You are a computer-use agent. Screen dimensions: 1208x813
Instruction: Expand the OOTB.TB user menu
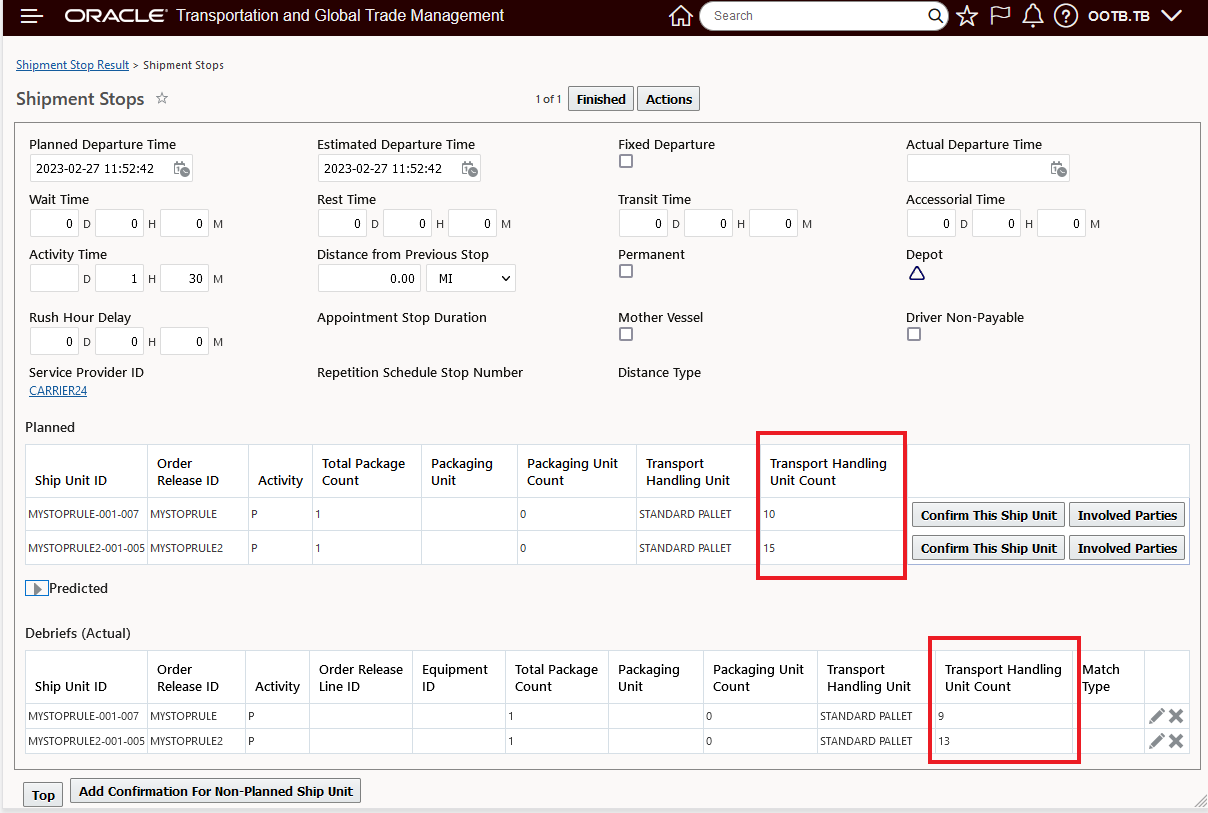point(1135,16)
